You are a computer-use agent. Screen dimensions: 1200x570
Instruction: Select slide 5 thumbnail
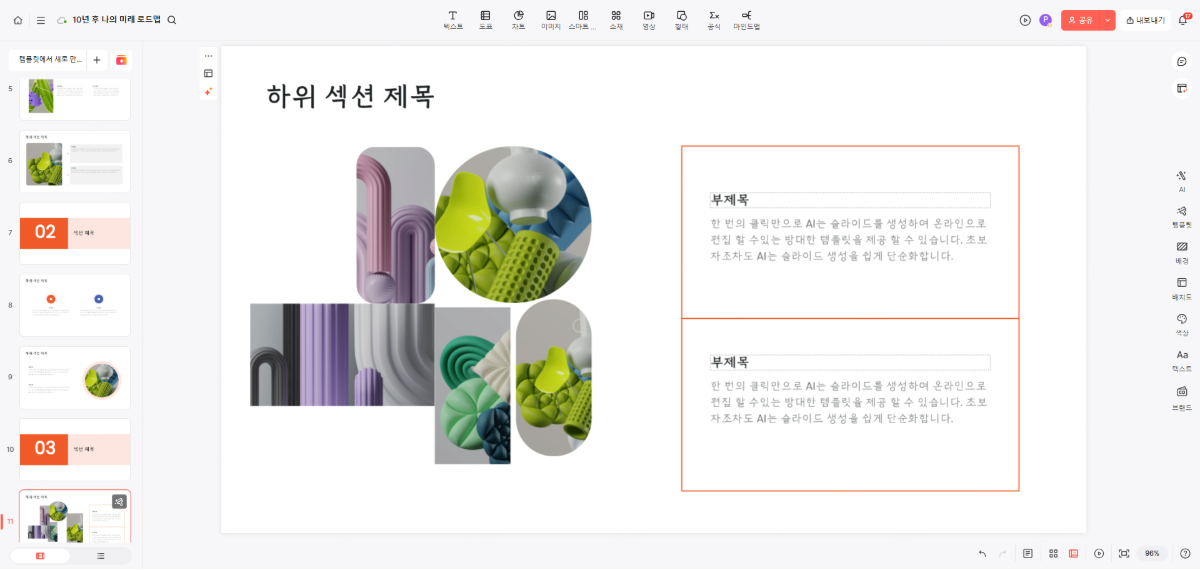tap(75, 99)
